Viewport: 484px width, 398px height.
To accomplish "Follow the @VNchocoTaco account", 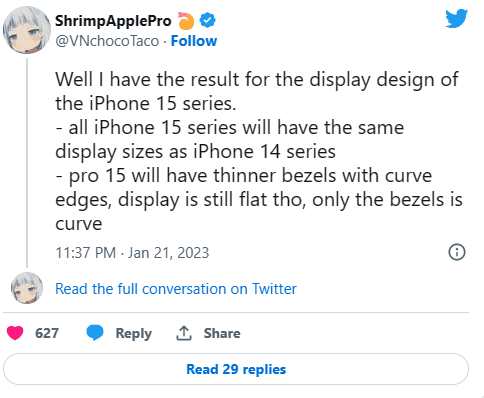I will (x=194, y=41).
